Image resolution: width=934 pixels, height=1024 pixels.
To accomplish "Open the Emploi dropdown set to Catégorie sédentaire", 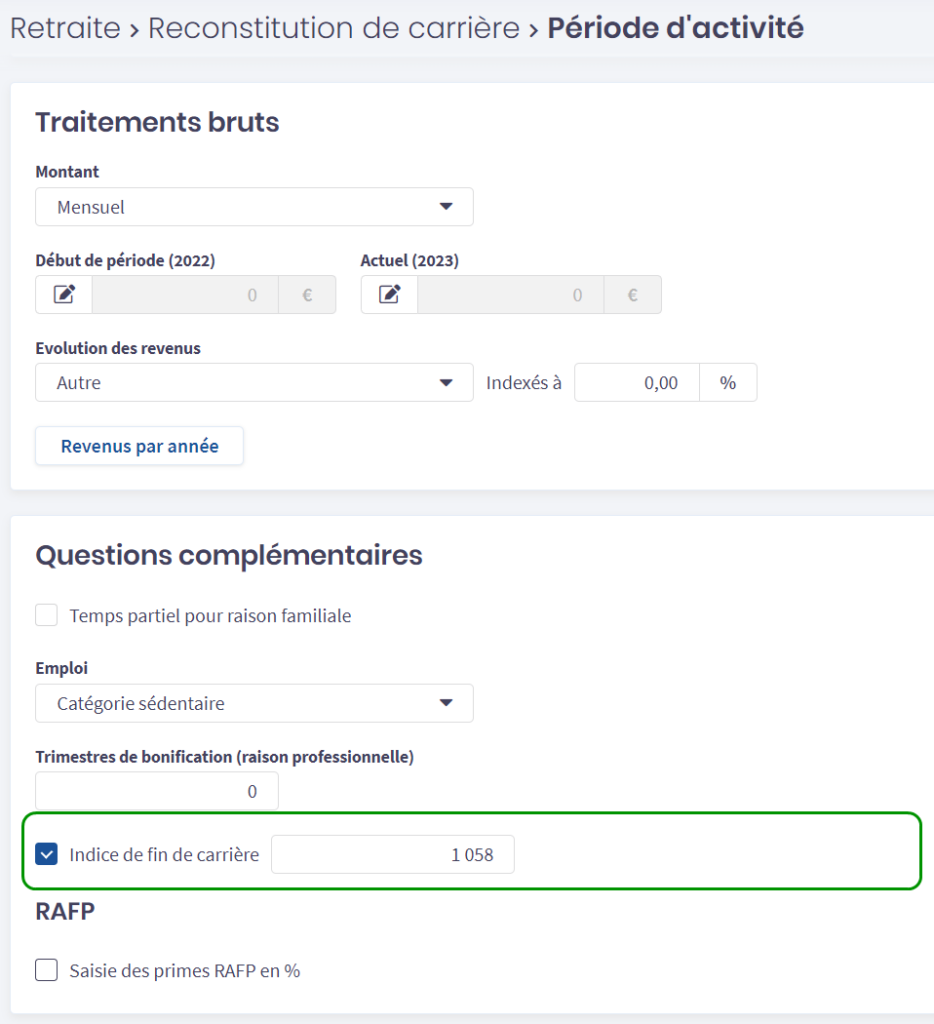I will point(254,703).
